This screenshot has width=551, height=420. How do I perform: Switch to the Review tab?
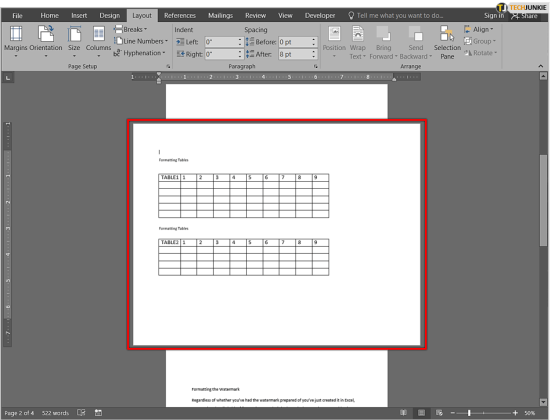click(x=255, y=15)
